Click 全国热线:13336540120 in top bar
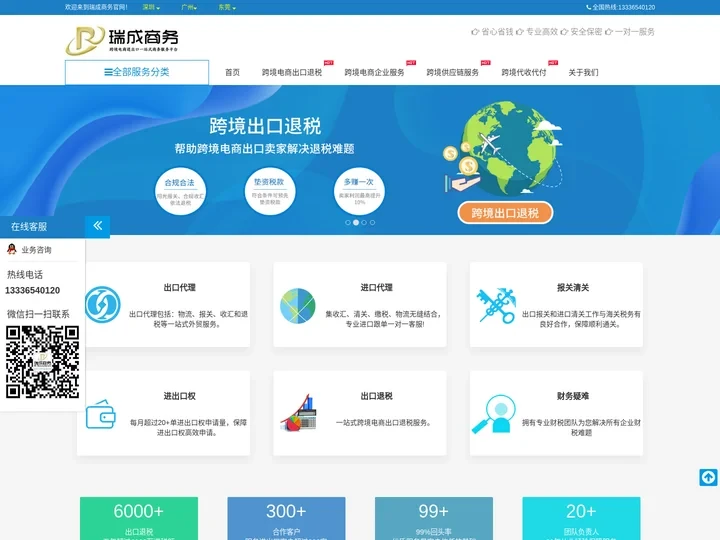Screen dimensions: 720x540 (623, 7)
